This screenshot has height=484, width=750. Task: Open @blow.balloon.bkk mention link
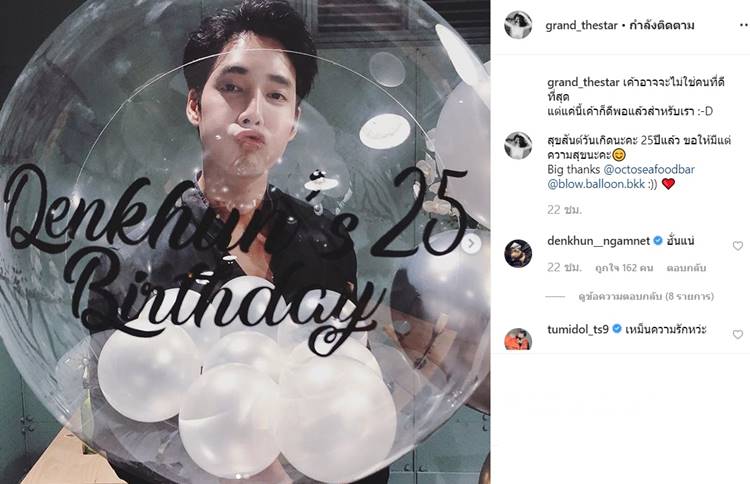pos(596,184)
